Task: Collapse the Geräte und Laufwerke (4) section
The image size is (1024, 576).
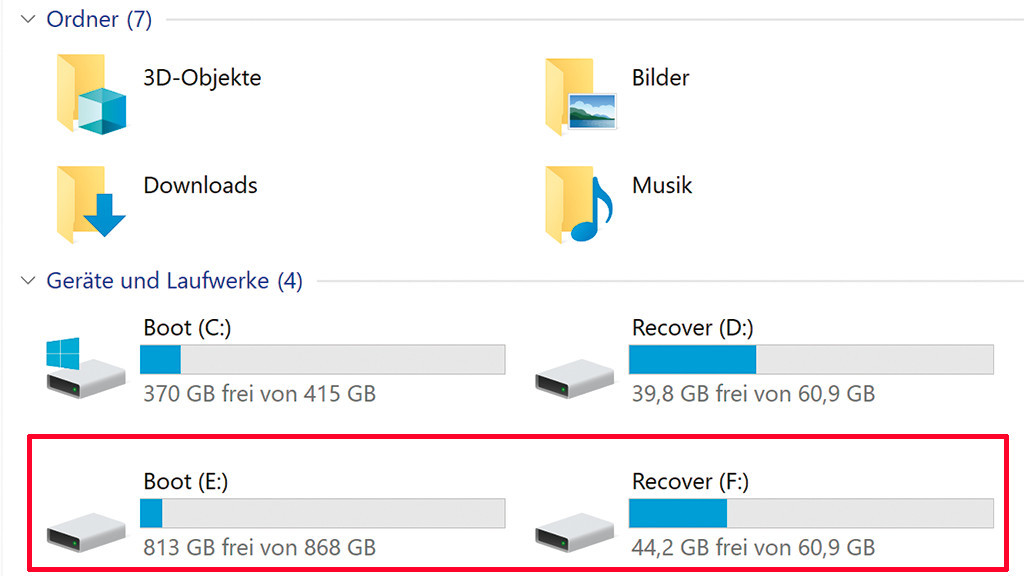Action: tap(27, 281)
